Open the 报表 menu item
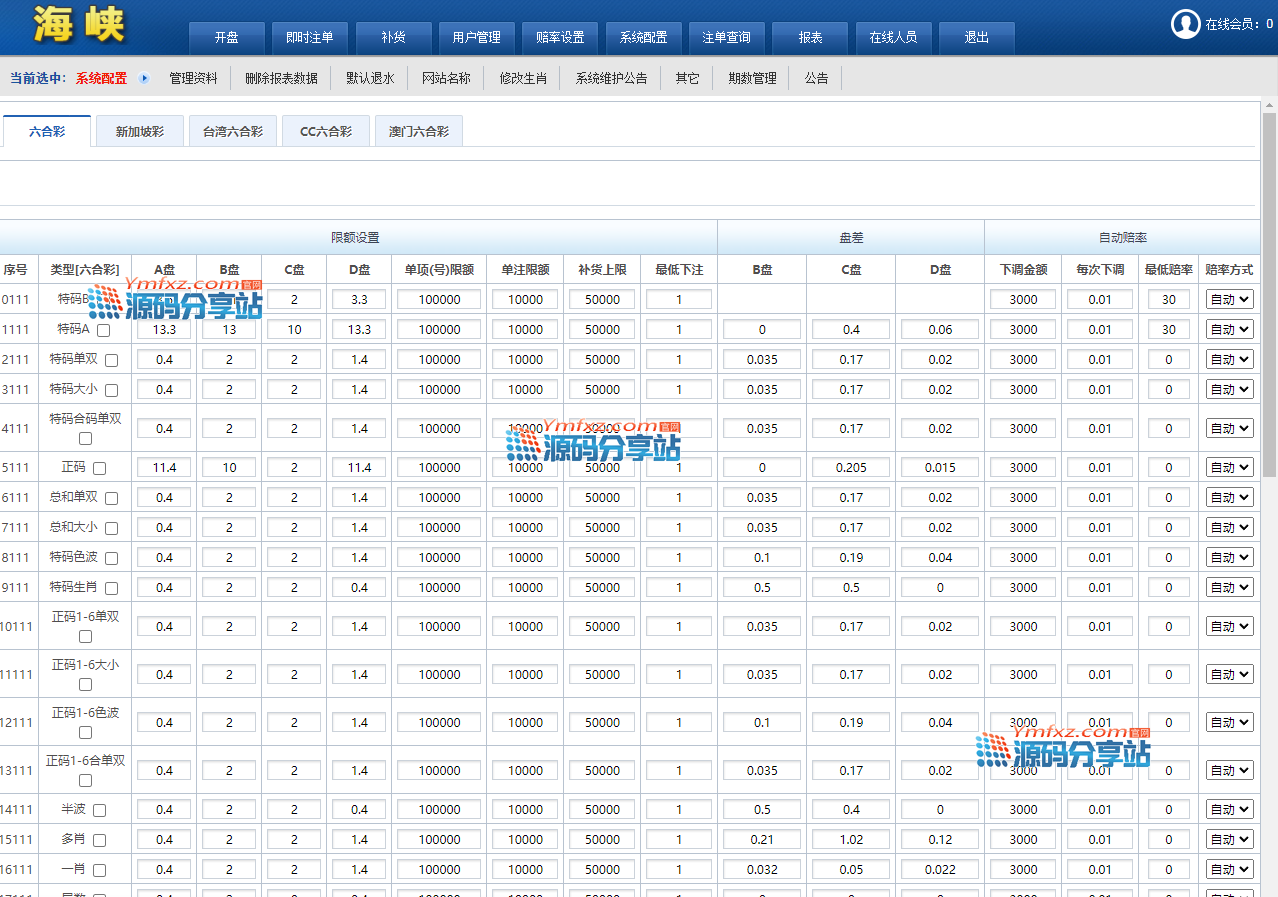This screenshot has height=897, width=1278. (x=809, y=38)
